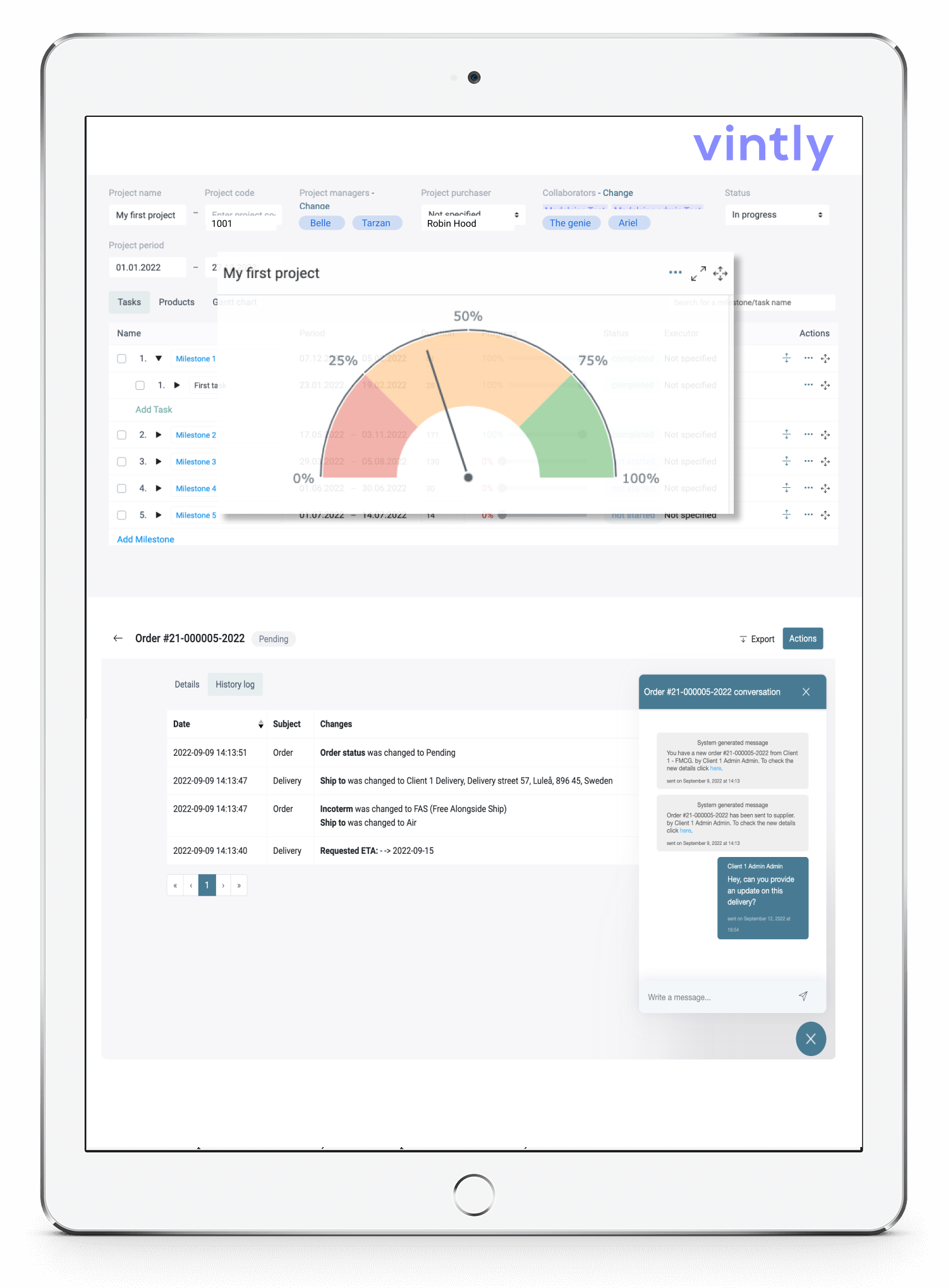This screenshot has height=1288, width=948.
Task: Adjust the Milestone 3 progress slider handle
Action: 502,461
